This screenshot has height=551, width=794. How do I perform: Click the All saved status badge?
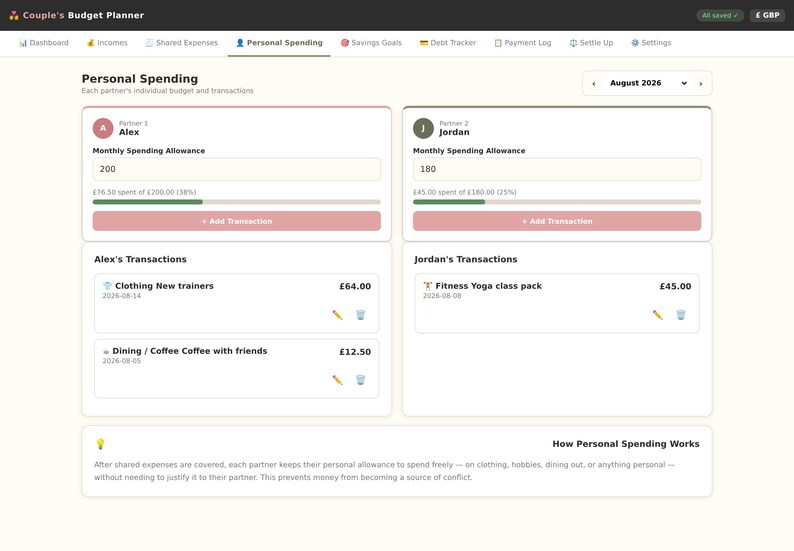point(720,15)
